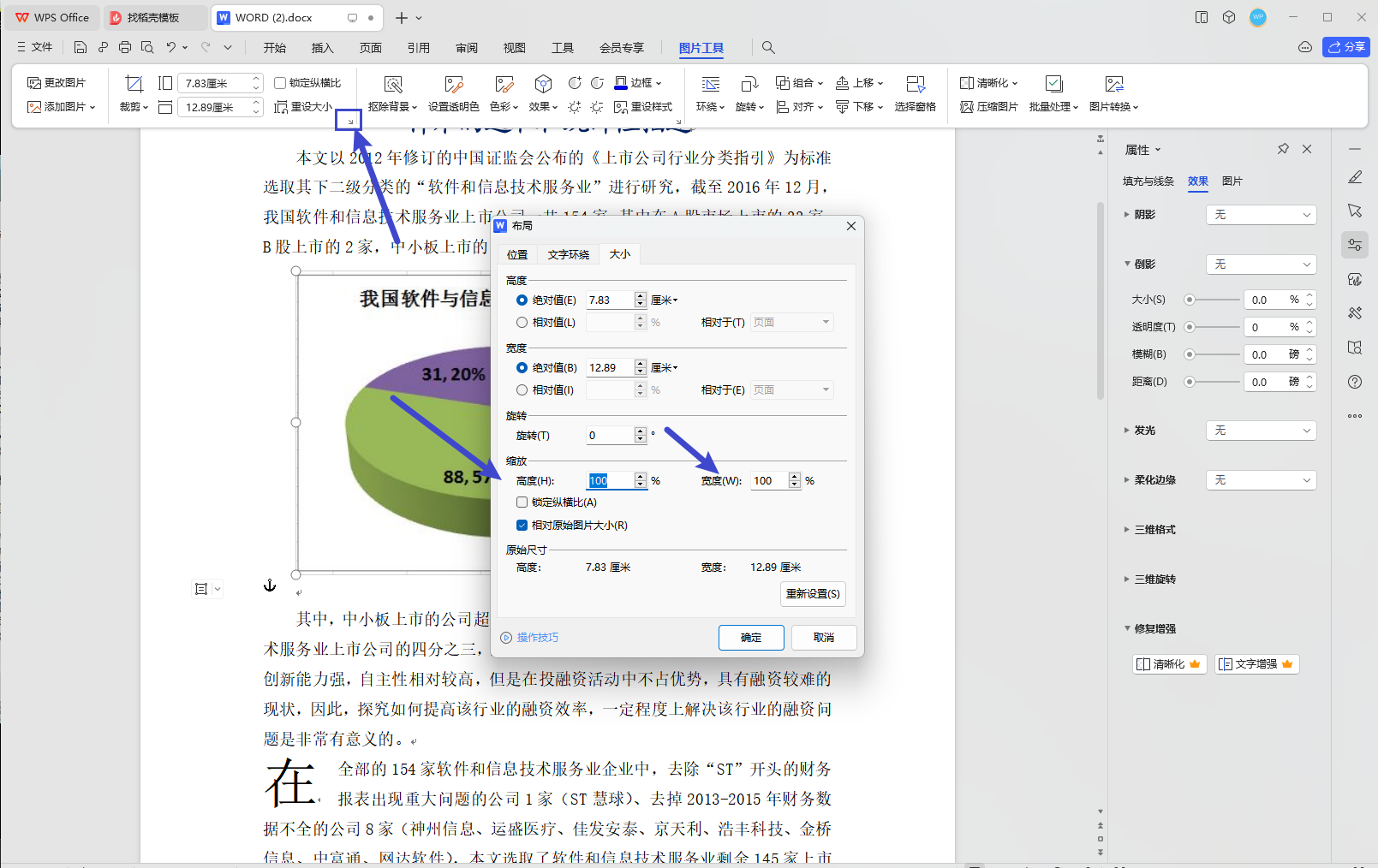
Task: Toggle Lock aspect ratio (锁定纵横比) checkbox in the ribbon
Action: point(280,83)
